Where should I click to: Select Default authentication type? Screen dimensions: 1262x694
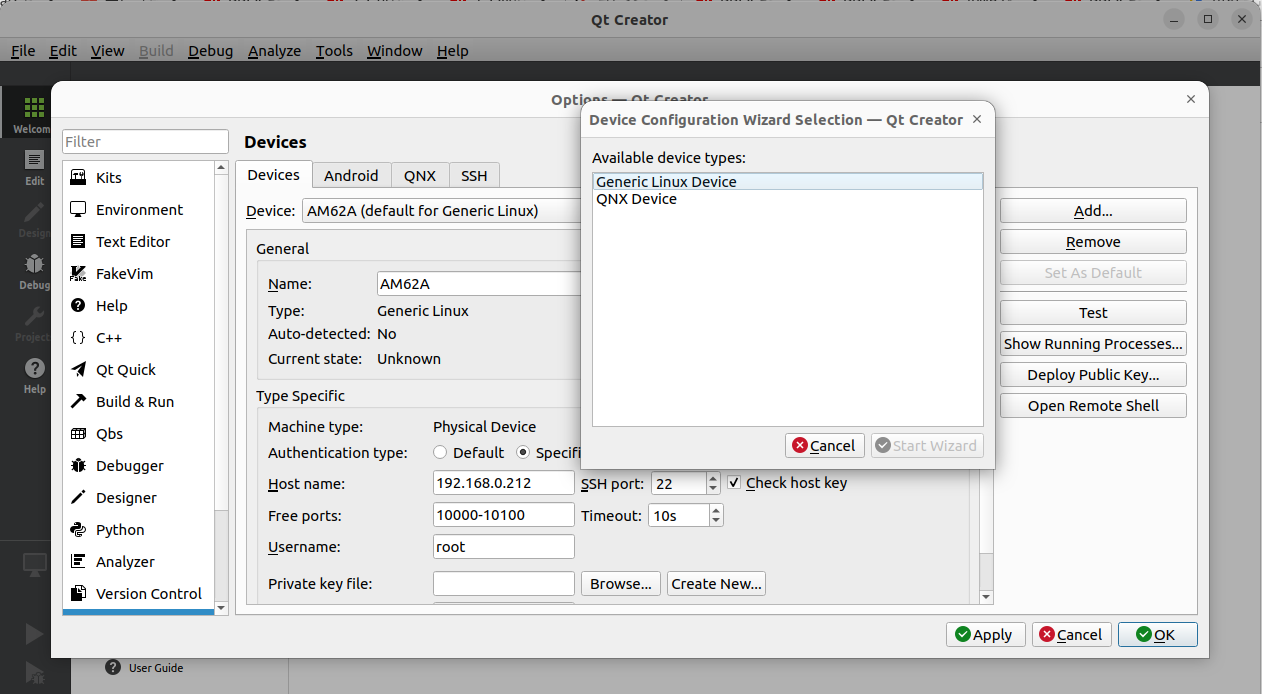(x=440, y=453)
